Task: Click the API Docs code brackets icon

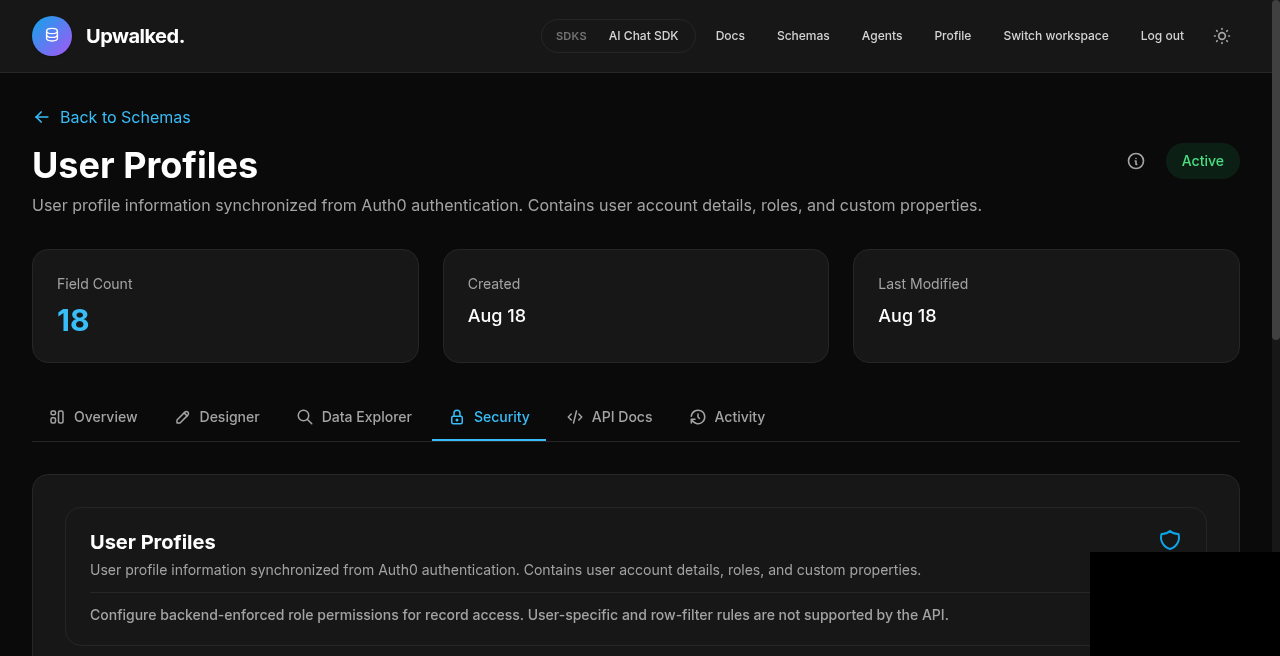Action: tap(575, 417)
